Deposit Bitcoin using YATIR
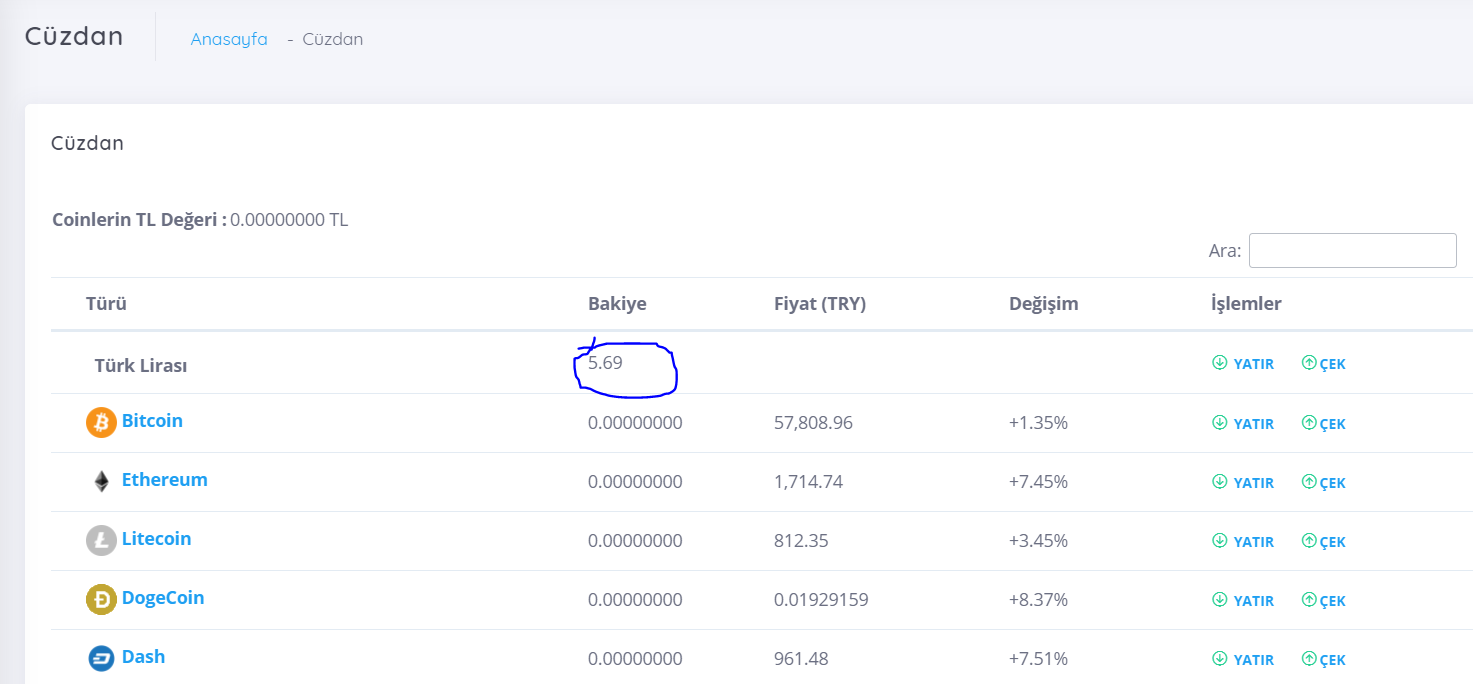This screenshot has height=684, width=1473. click(1243, 424)
